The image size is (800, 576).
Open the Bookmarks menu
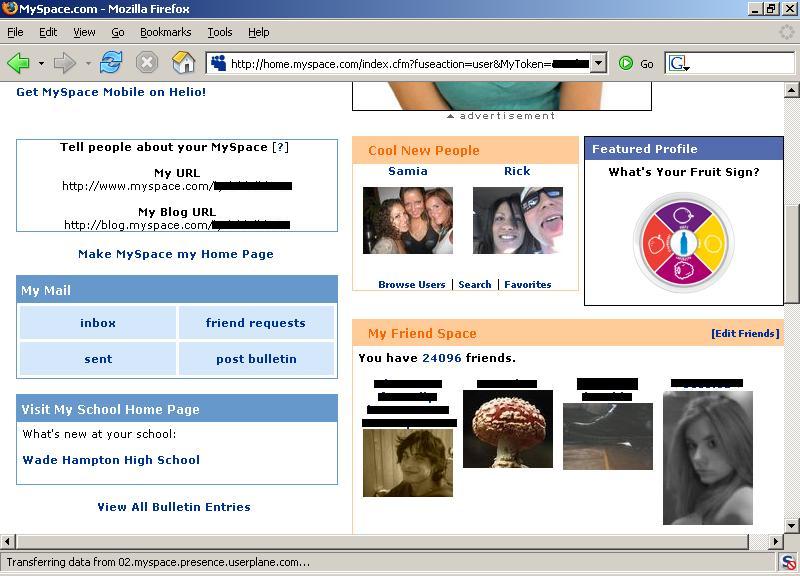click(x=166, y=32)
